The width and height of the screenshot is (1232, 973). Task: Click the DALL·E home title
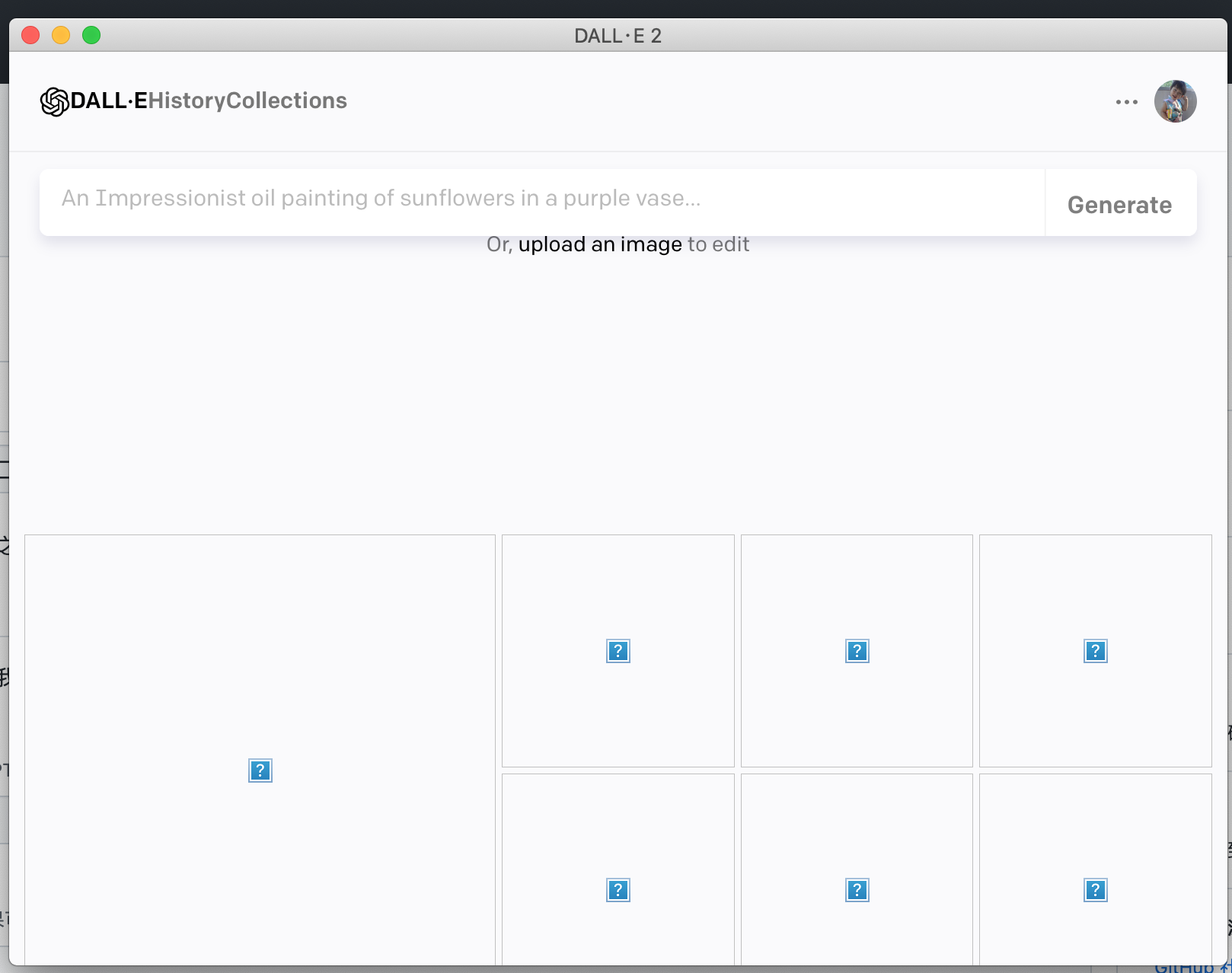pyautogui.click(x=109, y=100)
